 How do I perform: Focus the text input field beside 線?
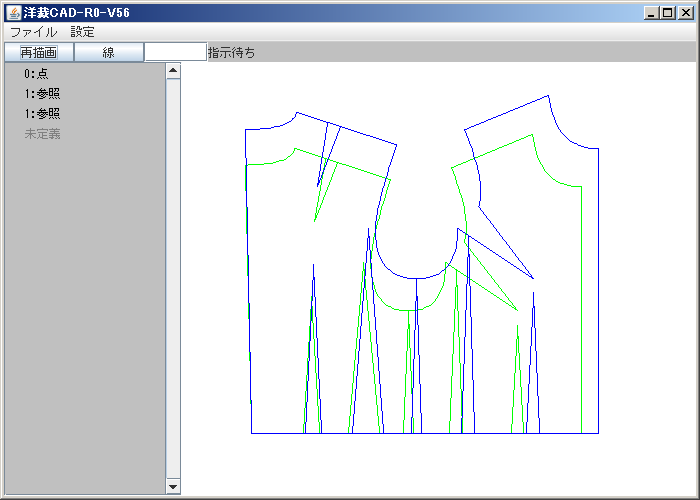175,52
